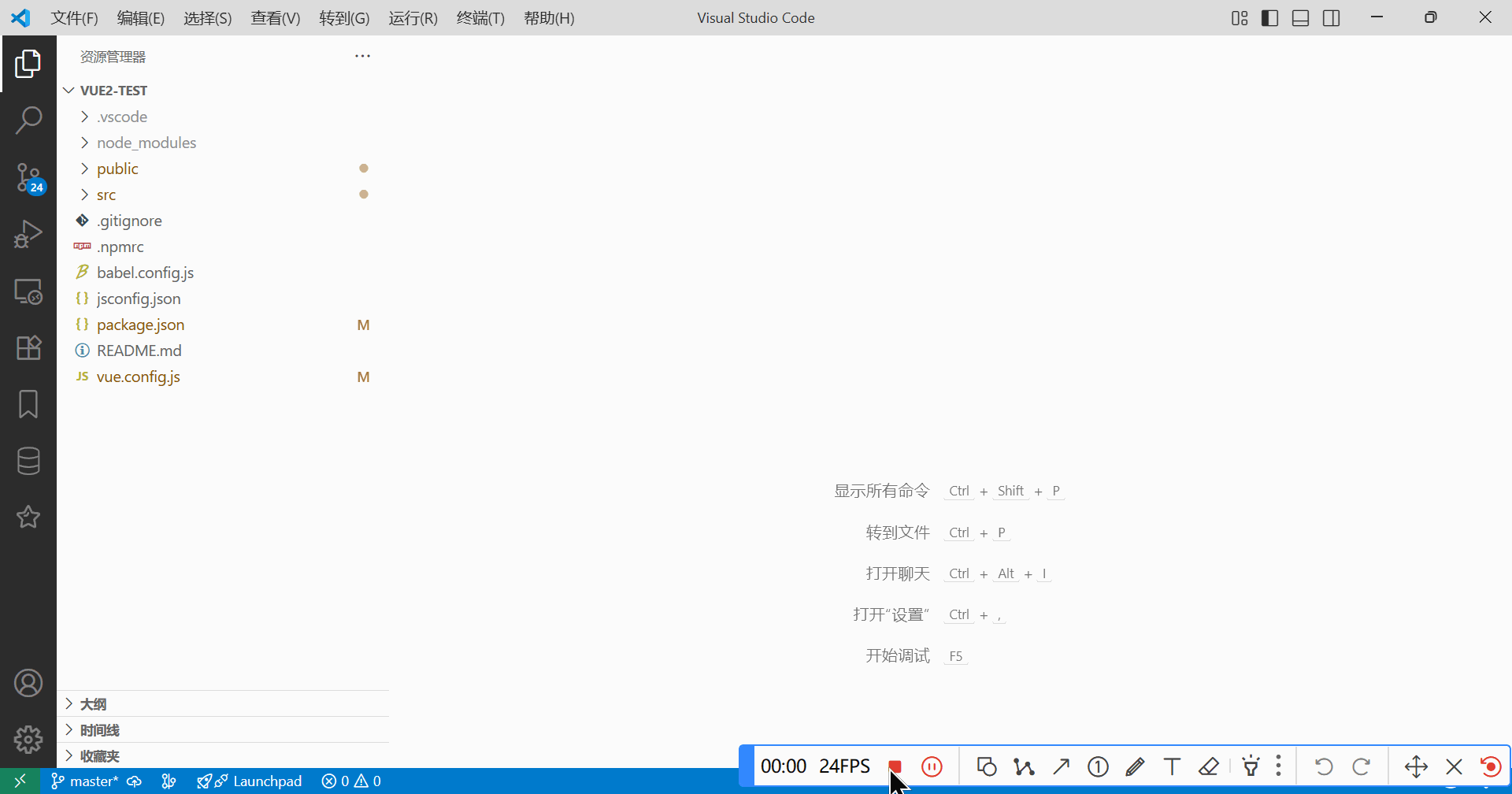This screenshot has height=794, width=1512.
Task: Click the red restart recording icon
Action: point(1490,766)
